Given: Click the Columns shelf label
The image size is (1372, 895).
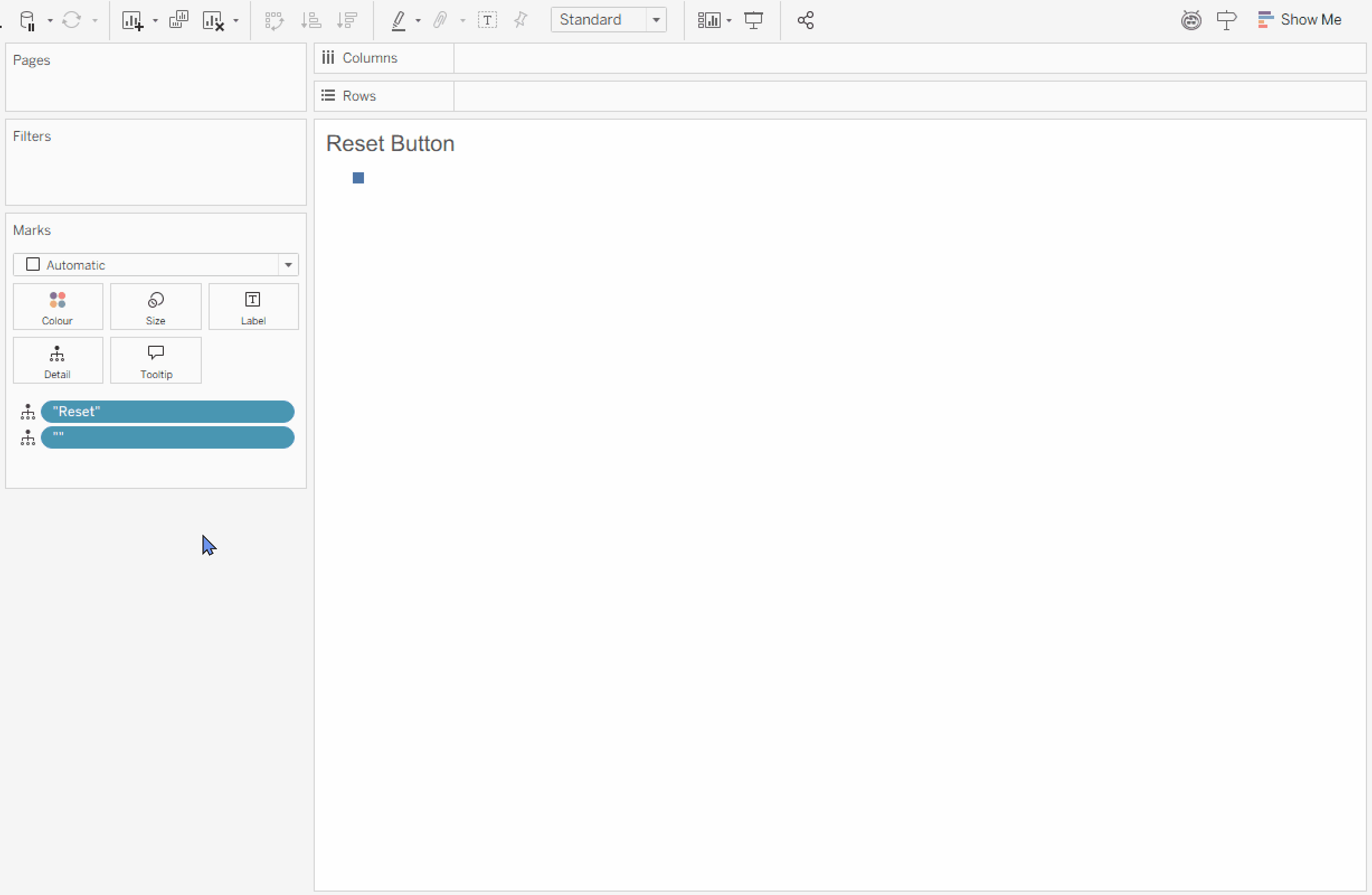Looking at the screenshot, I should pyautogui.click(x=370, y=58).
